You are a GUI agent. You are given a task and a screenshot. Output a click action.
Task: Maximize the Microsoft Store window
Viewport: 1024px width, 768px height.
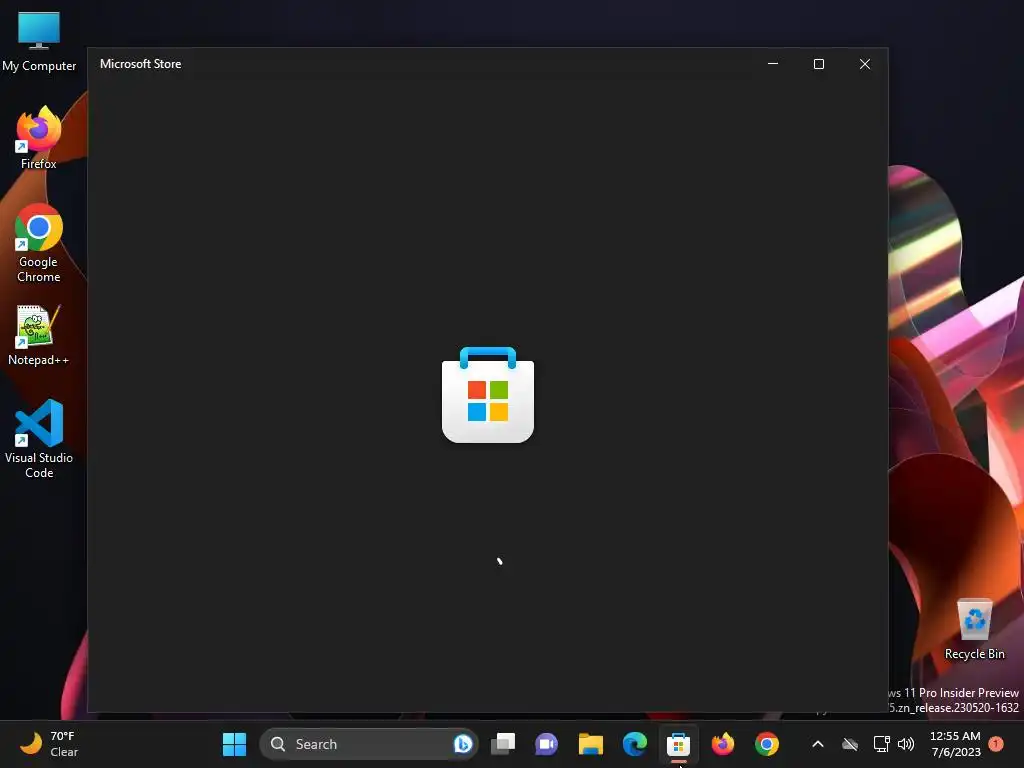(x=819, y=64)
